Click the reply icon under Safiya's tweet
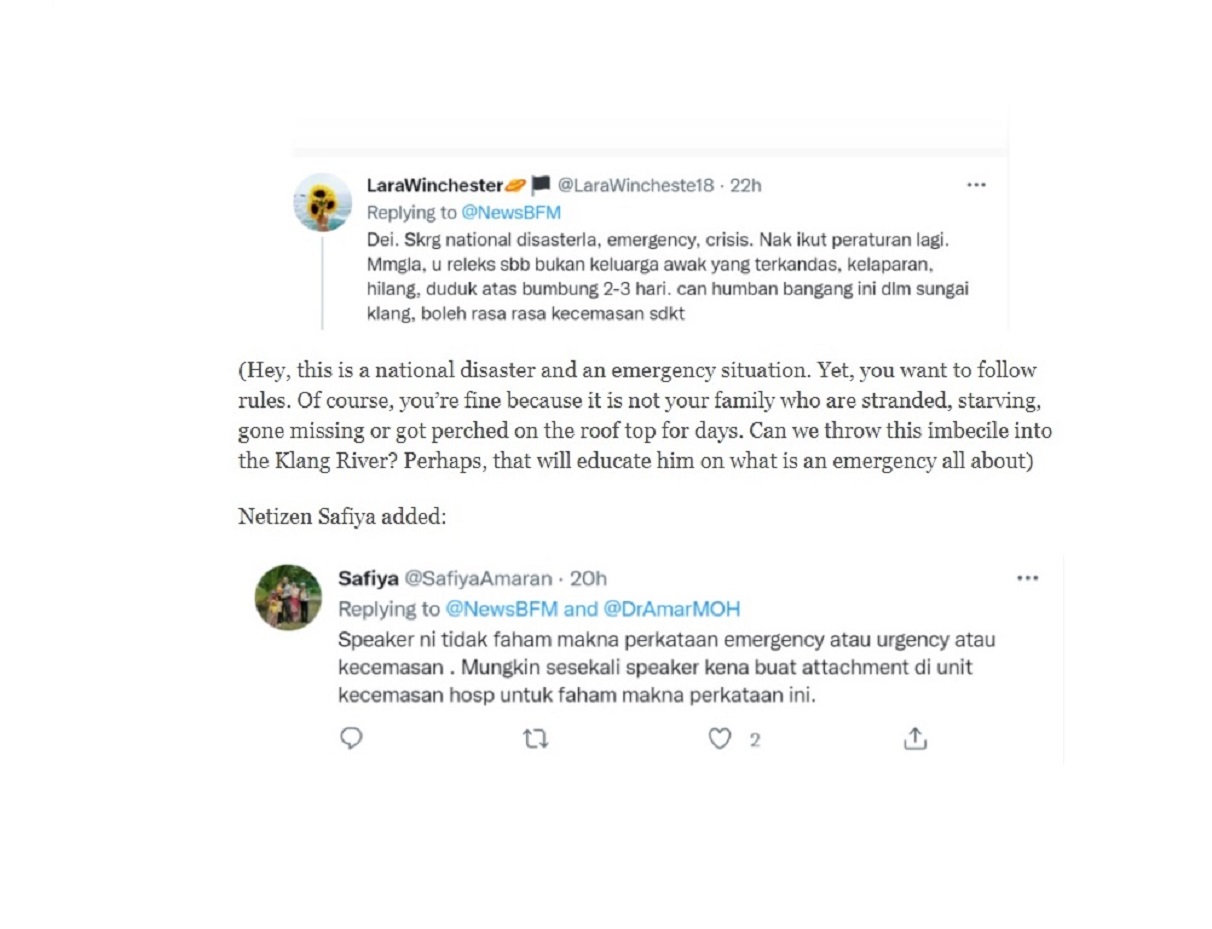Image resolution: width=1212 pixels, height=929 pixels. [351, 739]
